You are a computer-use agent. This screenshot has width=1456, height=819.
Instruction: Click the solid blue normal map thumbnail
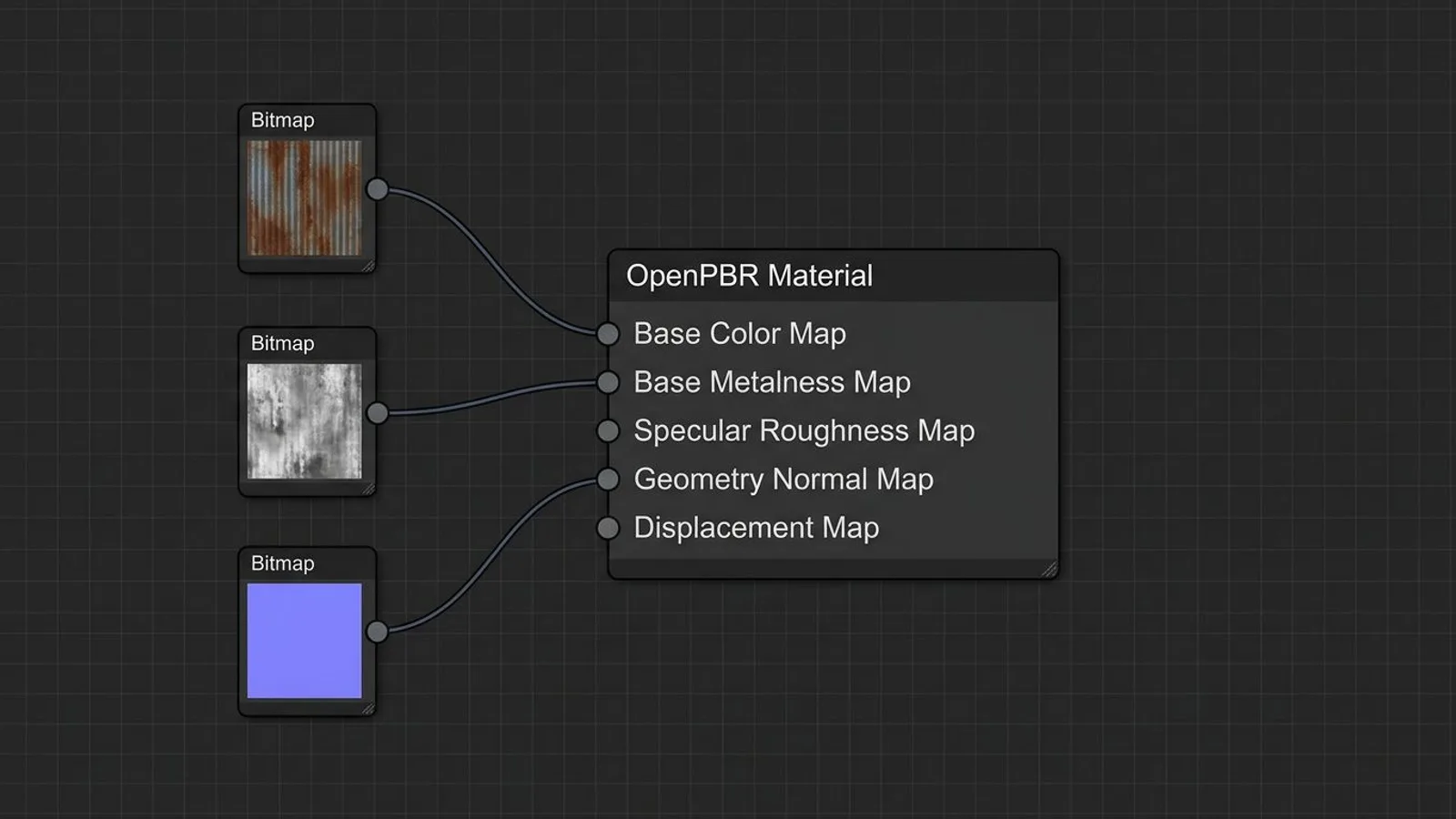[x=304, y=641]
